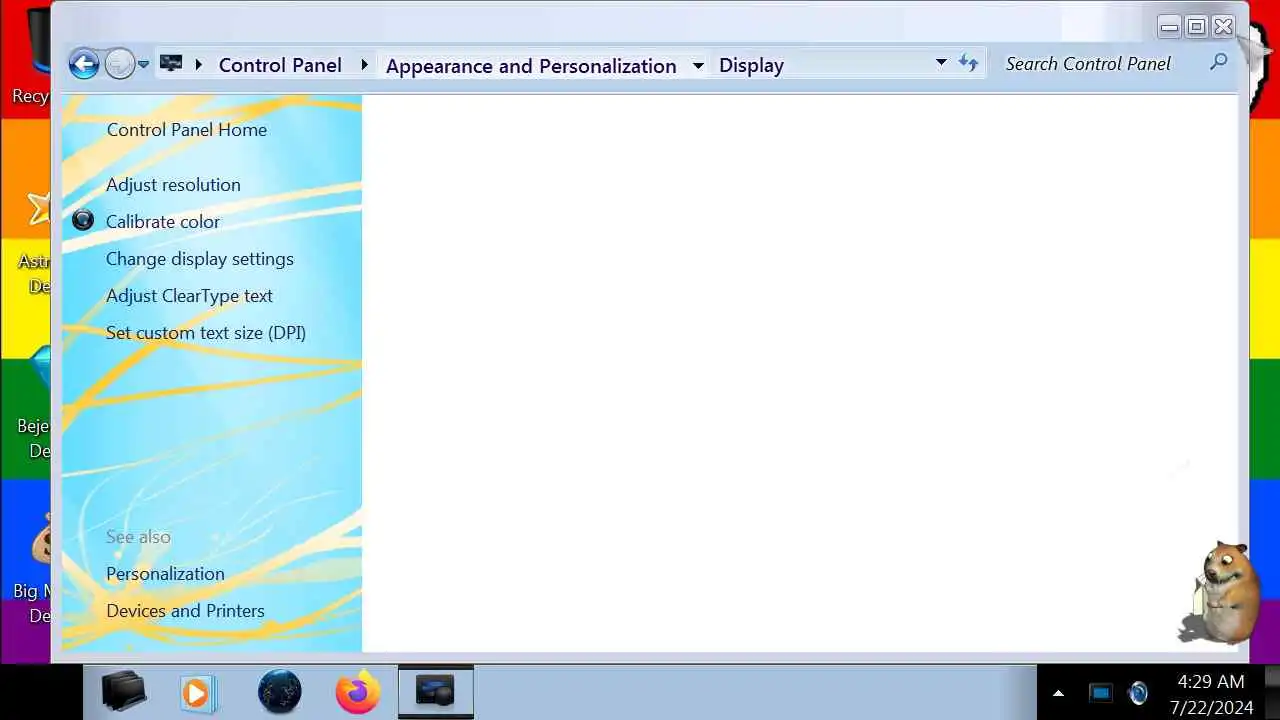1280x720 pixels.
Task: Show hidden tray icons arrow
Action: [1058, 693]
